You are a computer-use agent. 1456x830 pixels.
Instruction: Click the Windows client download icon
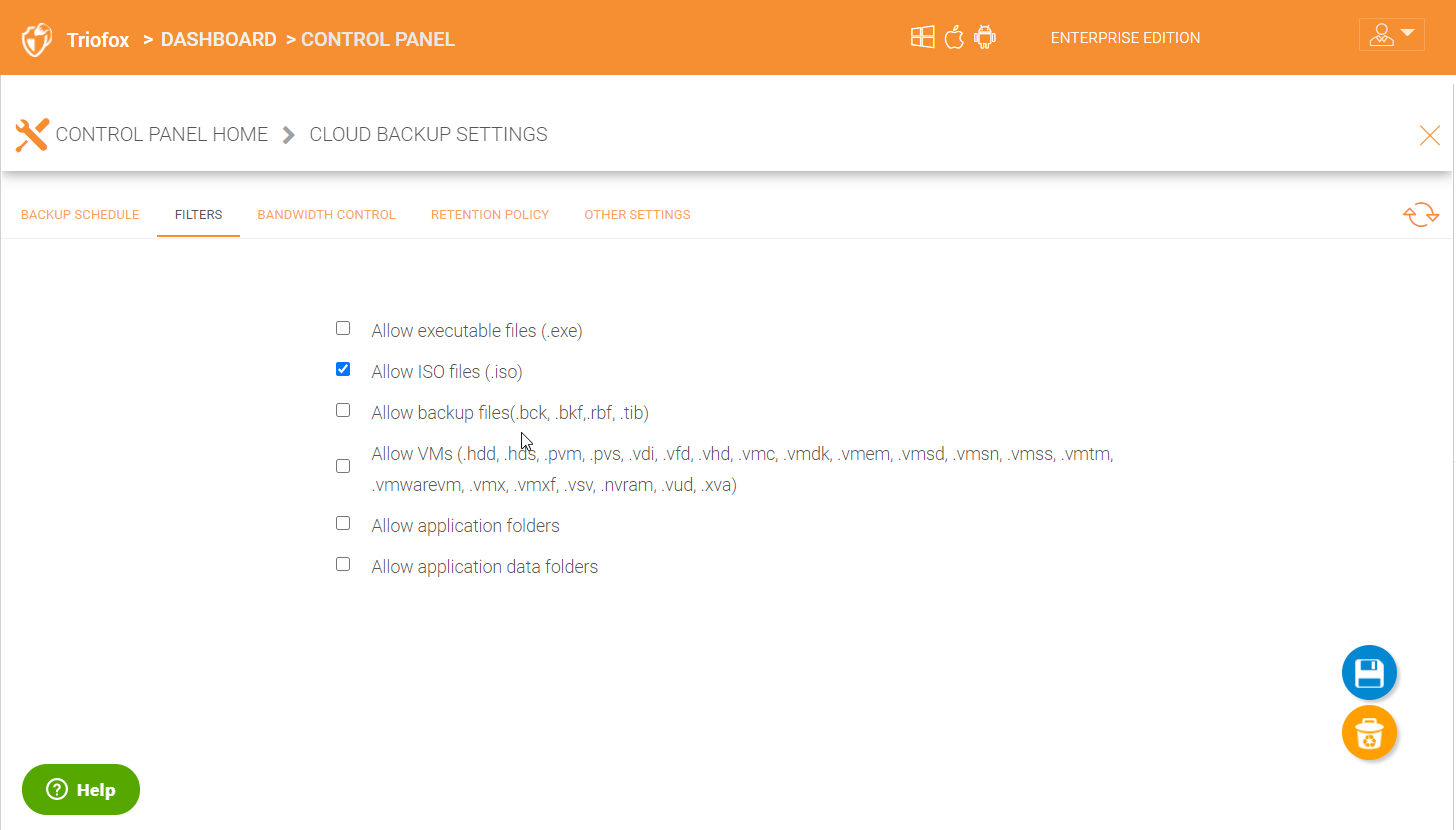pos(922,38)
